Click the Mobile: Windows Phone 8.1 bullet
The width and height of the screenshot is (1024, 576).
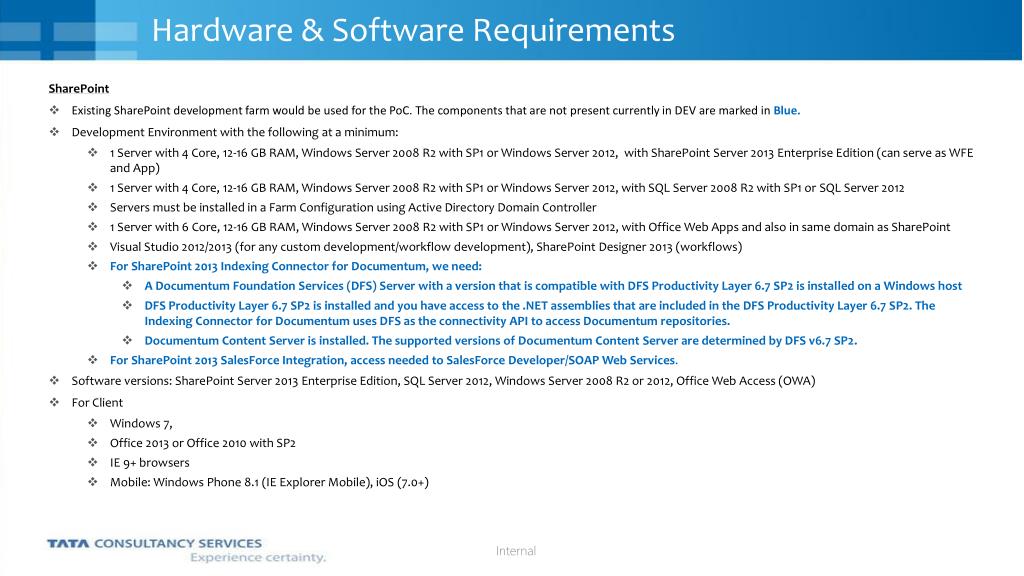[x=269, y=483]
